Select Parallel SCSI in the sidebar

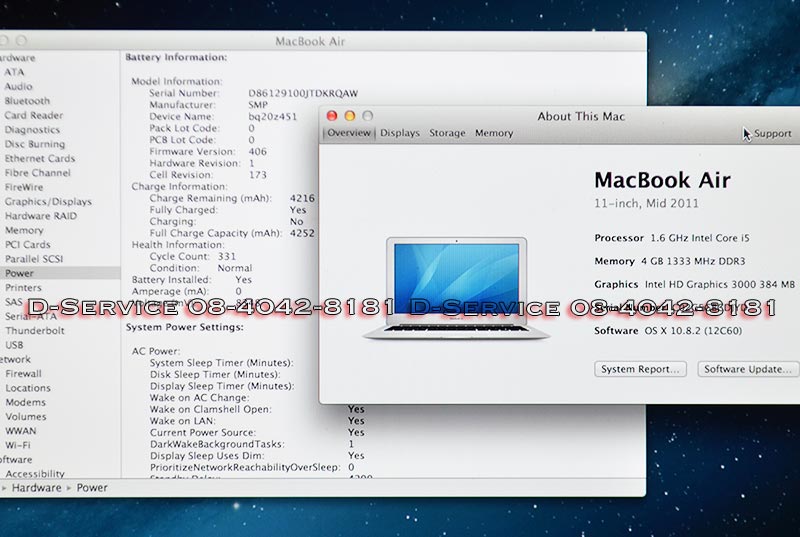point(34,259)
